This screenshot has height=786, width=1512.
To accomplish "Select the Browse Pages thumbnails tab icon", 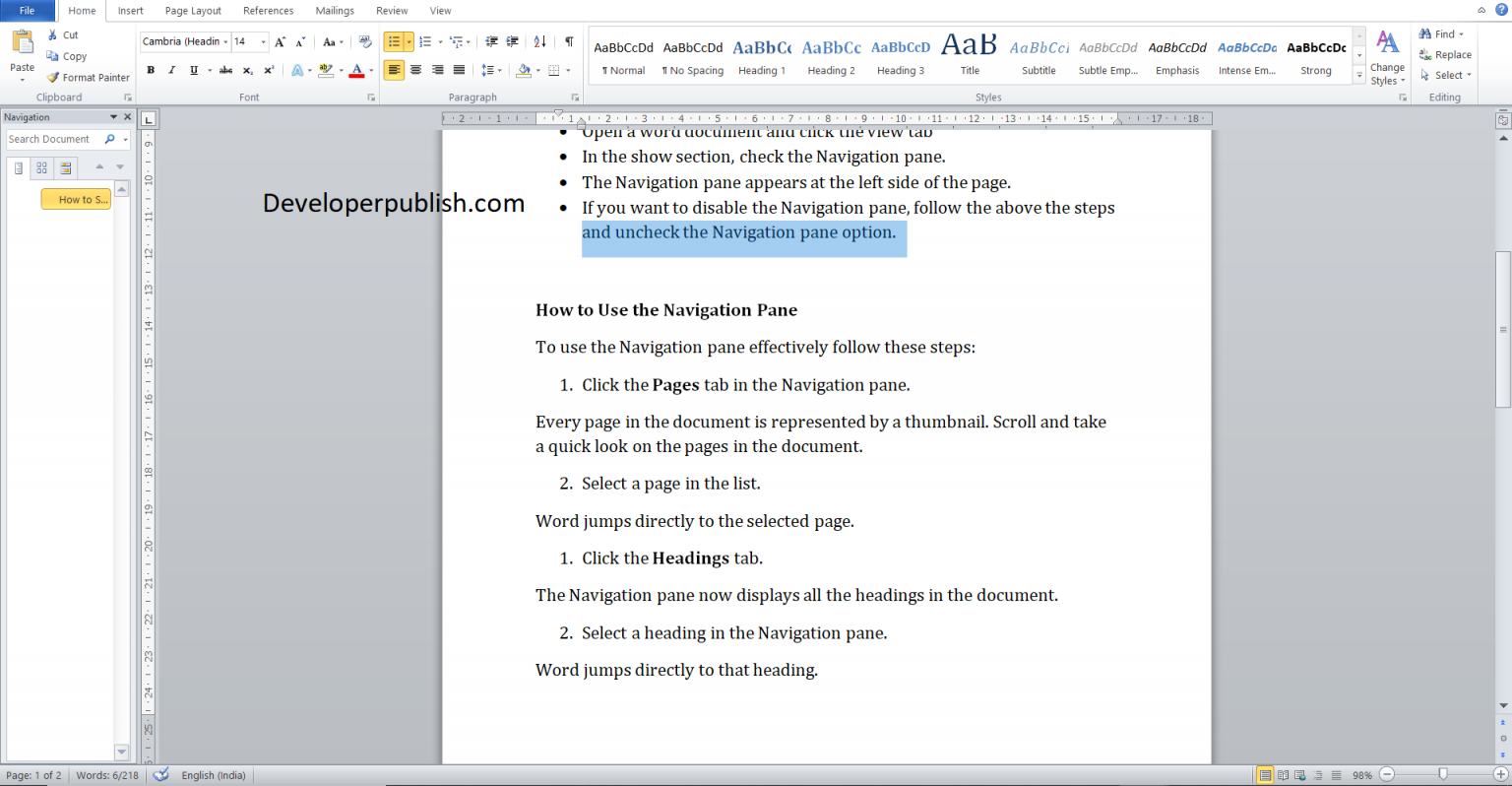I will point(41,167).
